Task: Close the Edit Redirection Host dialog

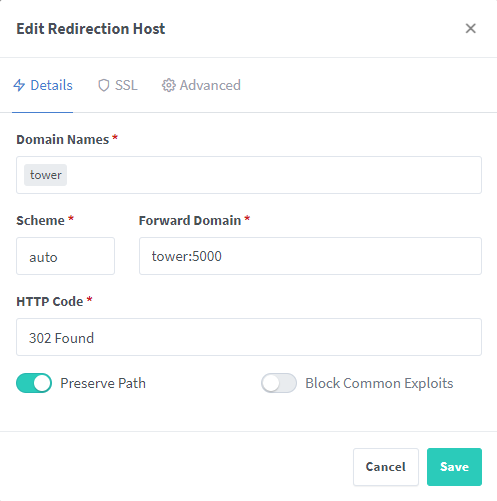Action: coord(470,29)
